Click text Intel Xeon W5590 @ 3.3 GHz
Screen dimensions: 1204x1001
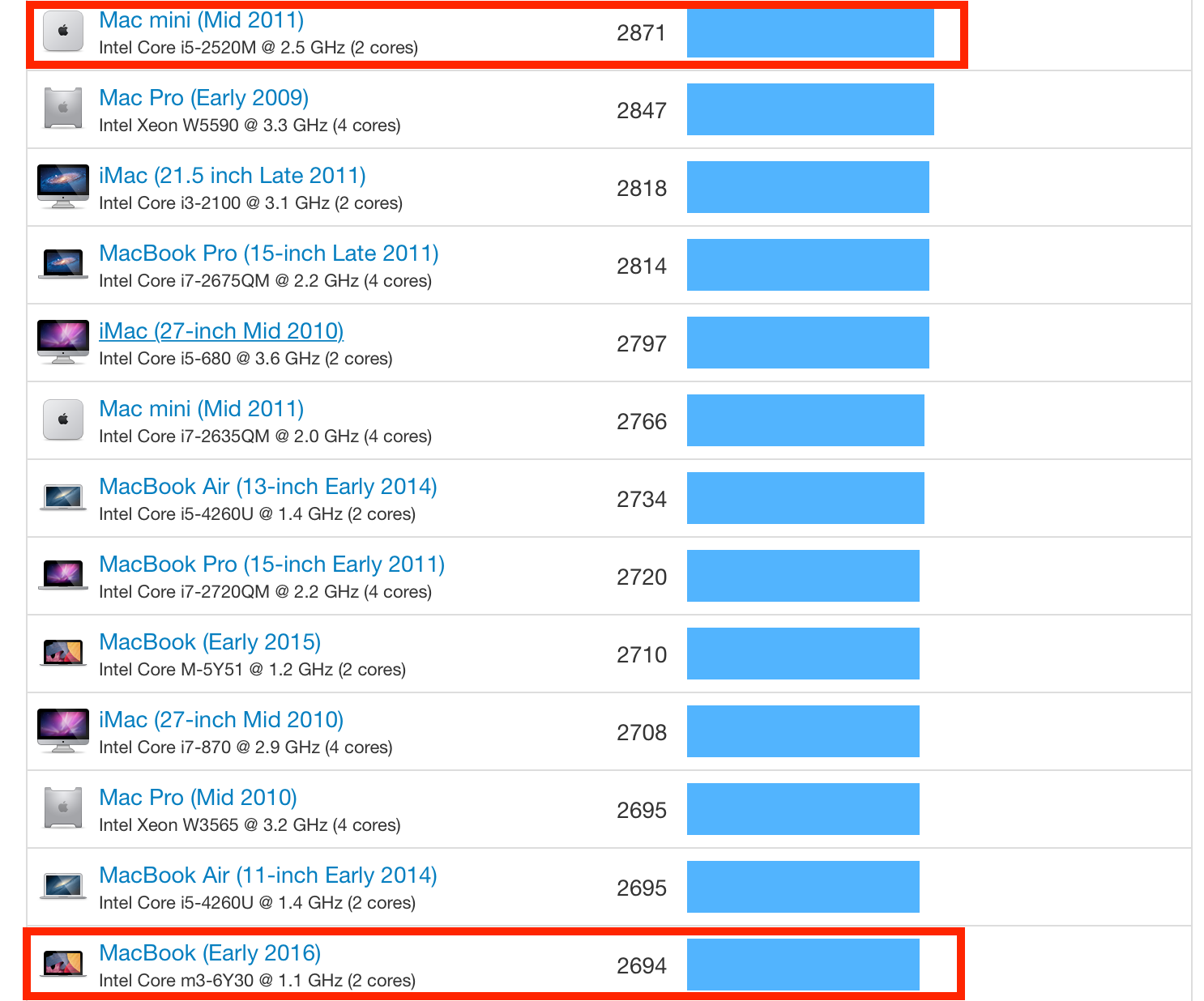click(x=213, y=126)
